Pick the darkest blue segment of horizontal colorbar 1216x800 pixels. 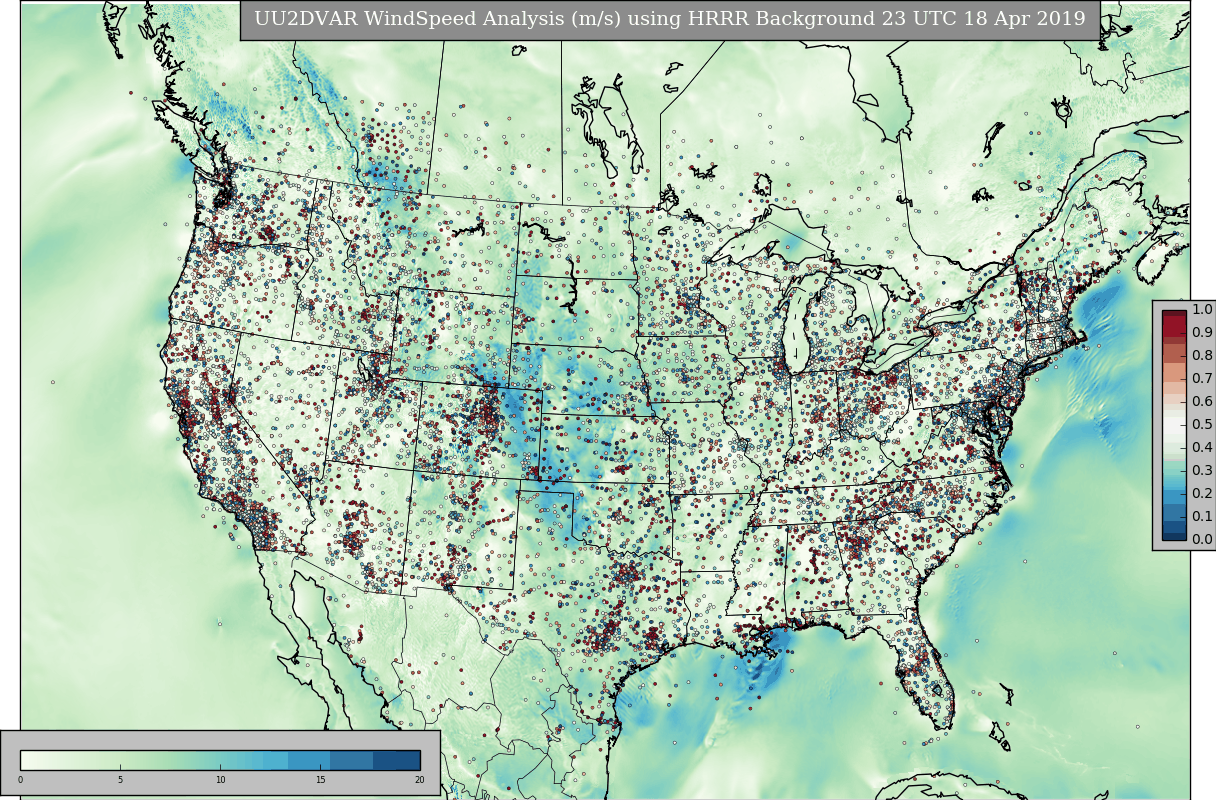pos(396,760)
